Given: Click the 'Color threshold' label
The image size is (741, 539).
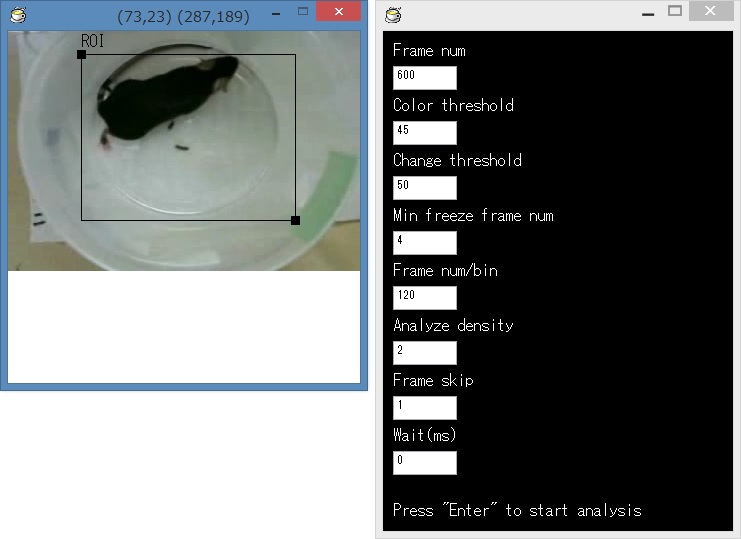Looking at the screenshot, I should (453, 105).
